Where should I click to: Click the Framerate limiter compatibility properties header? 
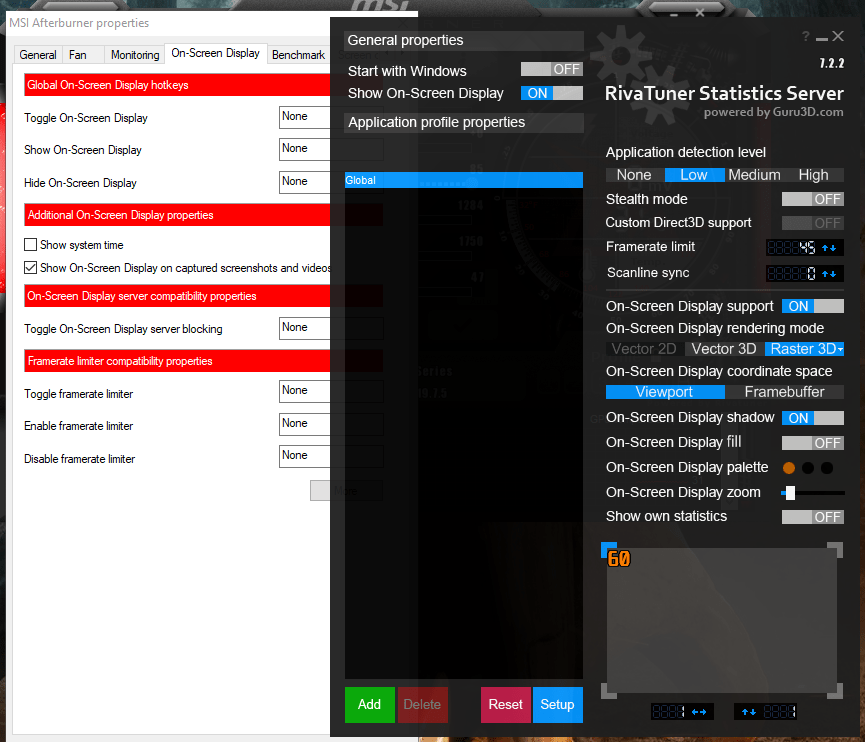204,361
